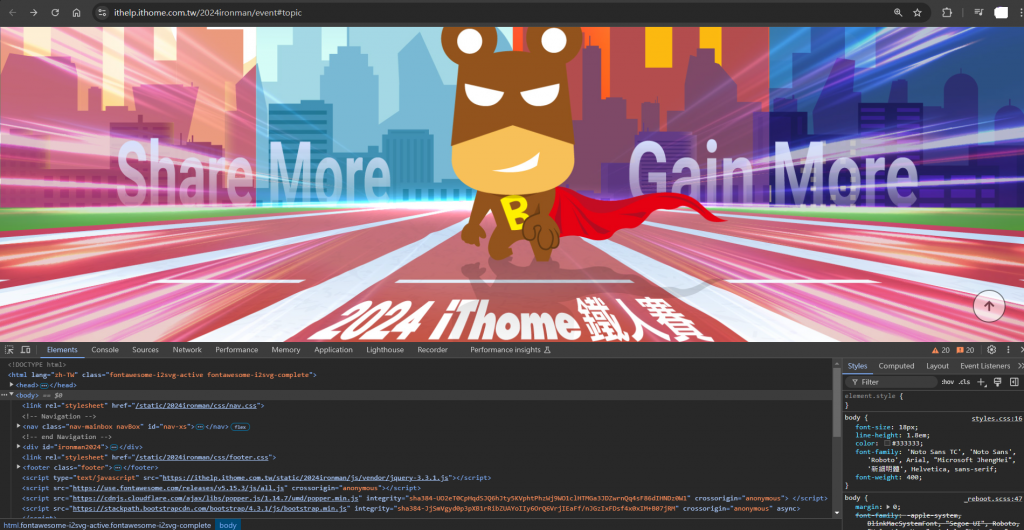
Task: Open the media control music icon
Action: tap(978, 12)
